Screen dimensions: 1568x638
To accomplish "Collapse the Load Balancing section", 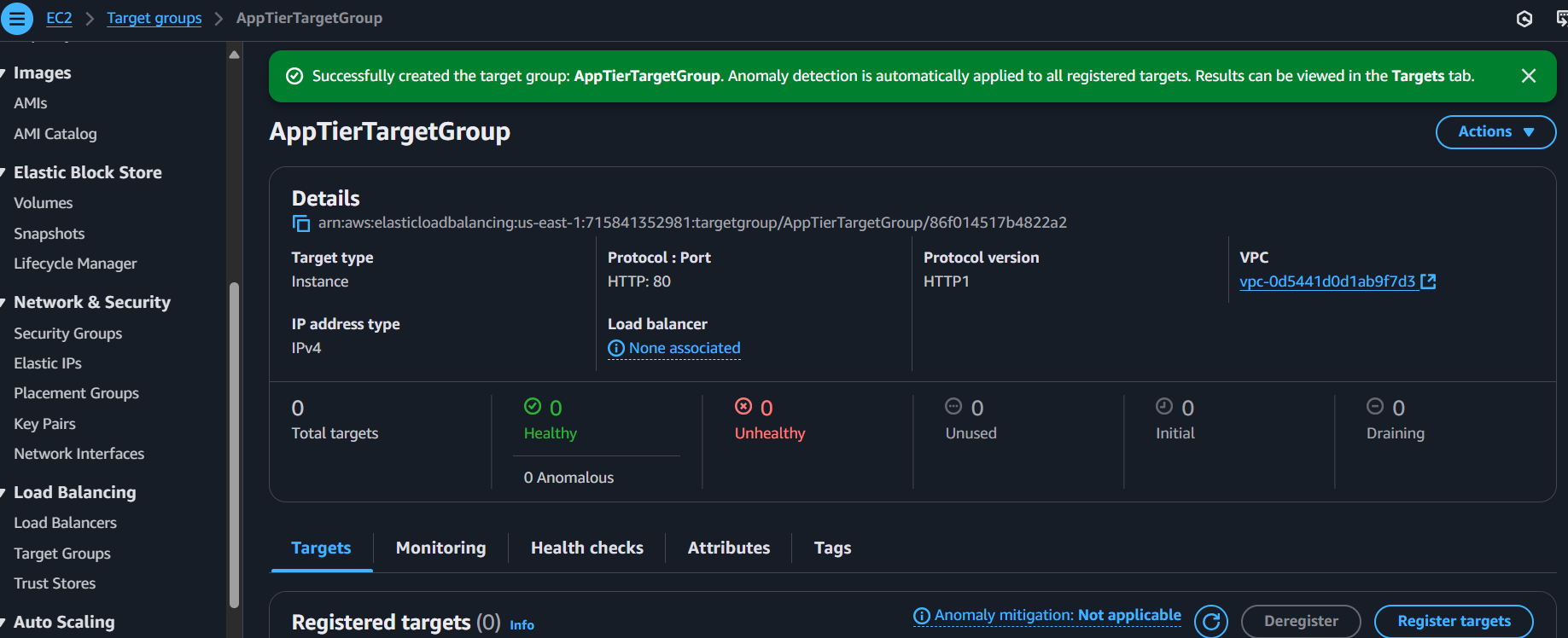I will point(3,493).
